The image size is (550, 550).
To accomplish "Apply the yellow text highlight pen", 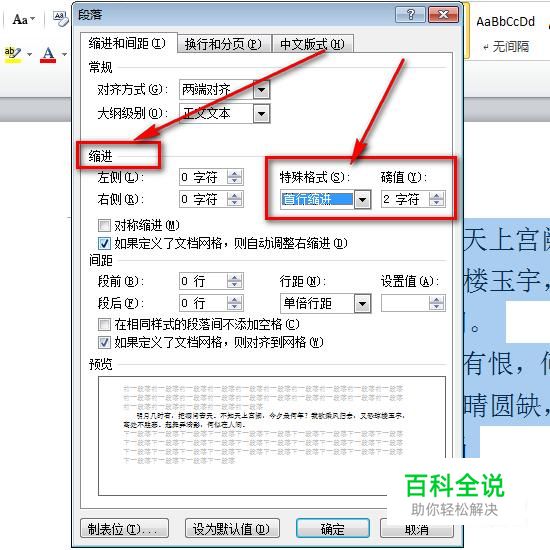I will point(13,54).
